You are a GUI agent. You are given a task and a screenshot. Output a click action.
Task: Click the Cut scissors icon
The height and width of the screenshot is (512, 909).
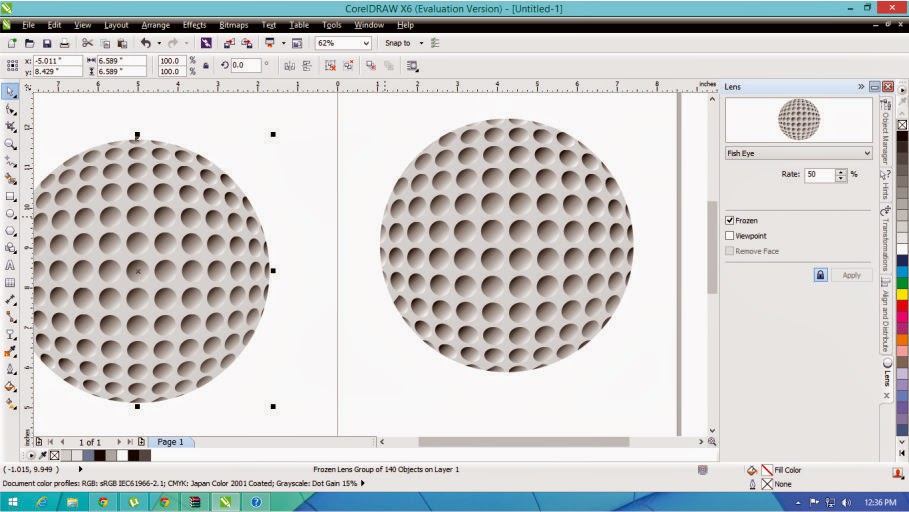pyautogui.click(x=88, y=43)
